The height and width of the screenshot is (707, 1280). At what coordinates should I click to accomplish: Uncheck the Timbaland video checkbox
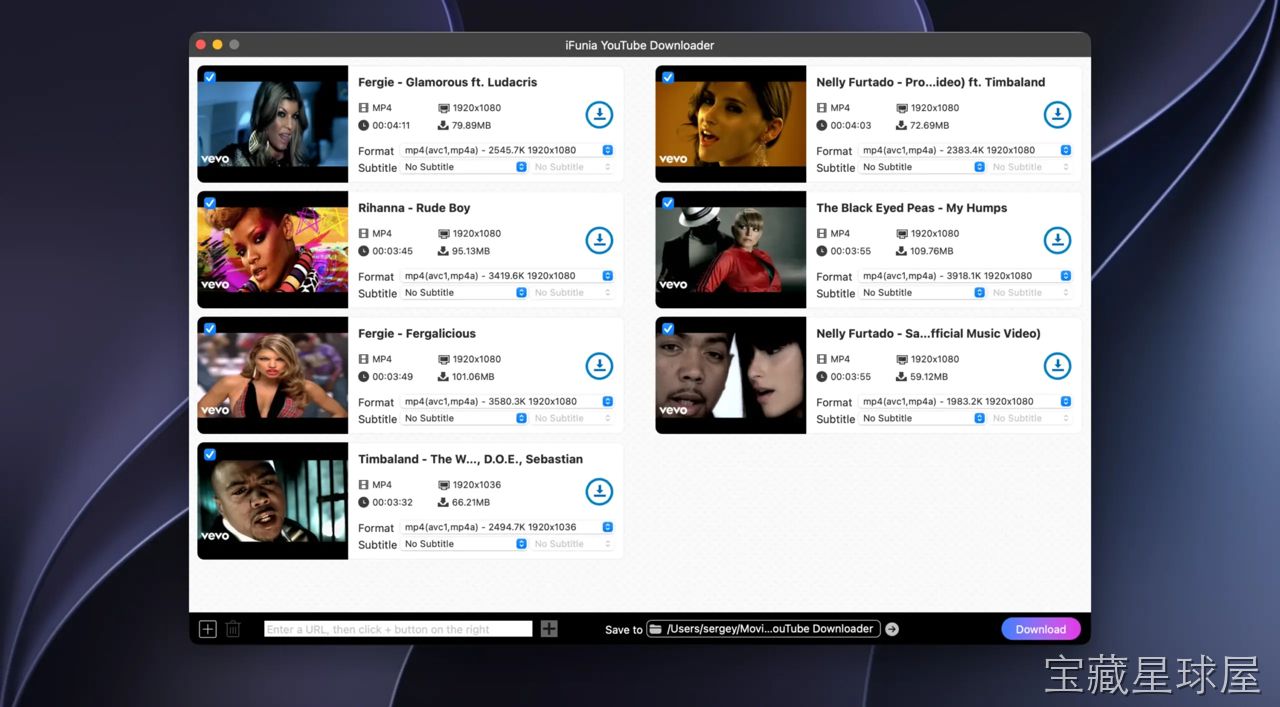[x=210, y=454]
